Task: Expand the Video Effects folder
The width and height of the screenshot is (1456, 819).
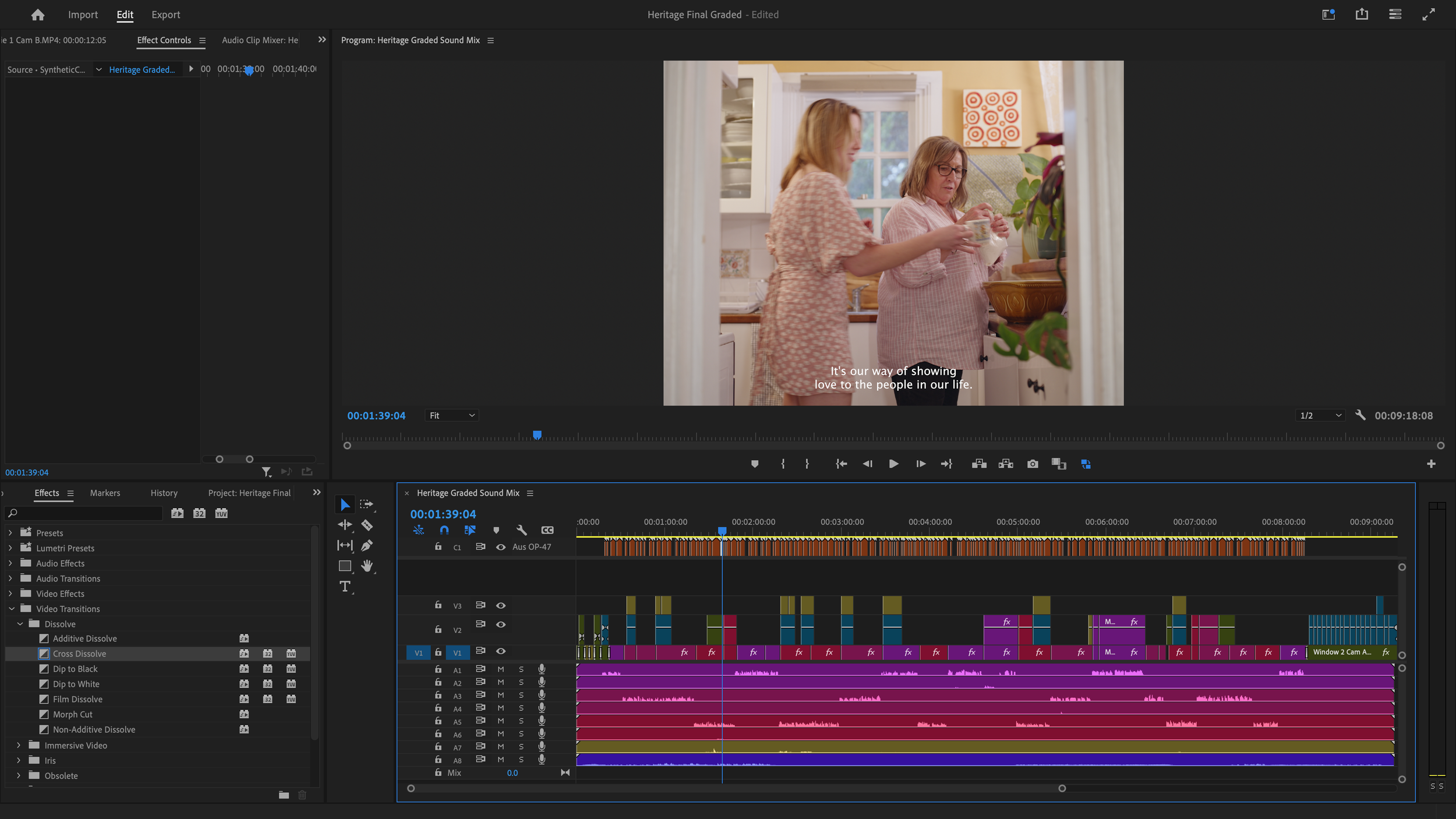Action: coord(10,594)
